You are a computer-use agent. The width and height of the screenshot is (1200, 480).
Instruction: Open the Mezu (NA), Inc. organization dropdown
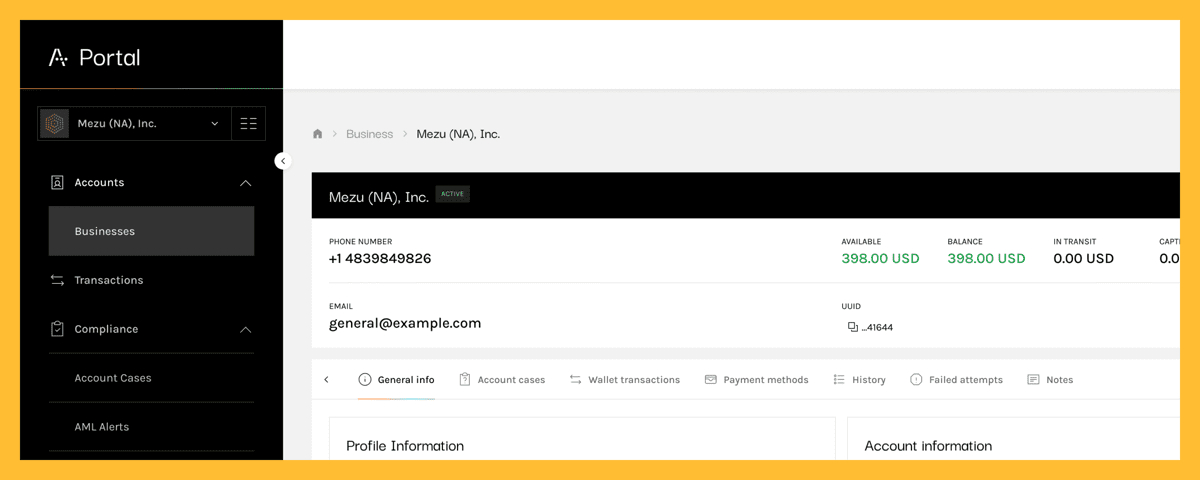point(134,124)
